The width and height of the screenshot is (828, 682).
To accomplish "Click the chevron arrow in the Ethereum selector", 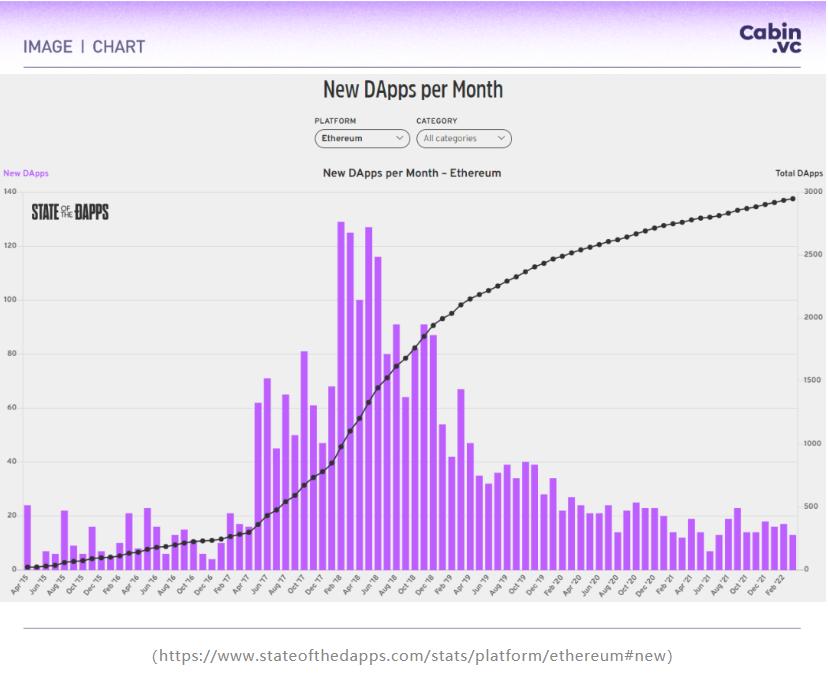I will coord(400,139).
